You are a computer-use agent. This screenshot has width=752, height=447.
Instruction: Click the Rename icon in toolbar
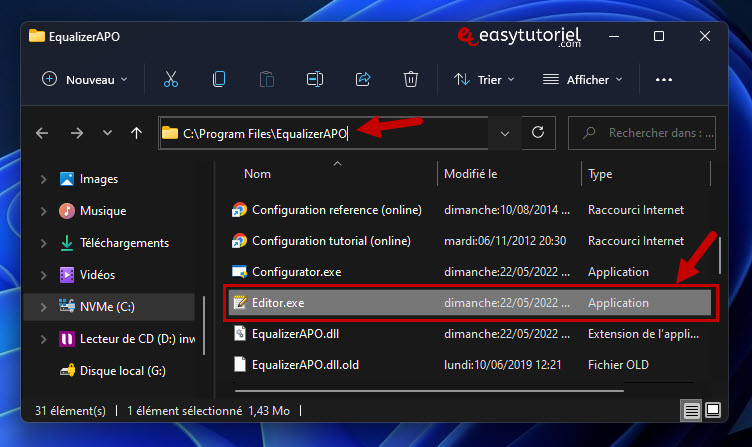[x=315, y=79]
